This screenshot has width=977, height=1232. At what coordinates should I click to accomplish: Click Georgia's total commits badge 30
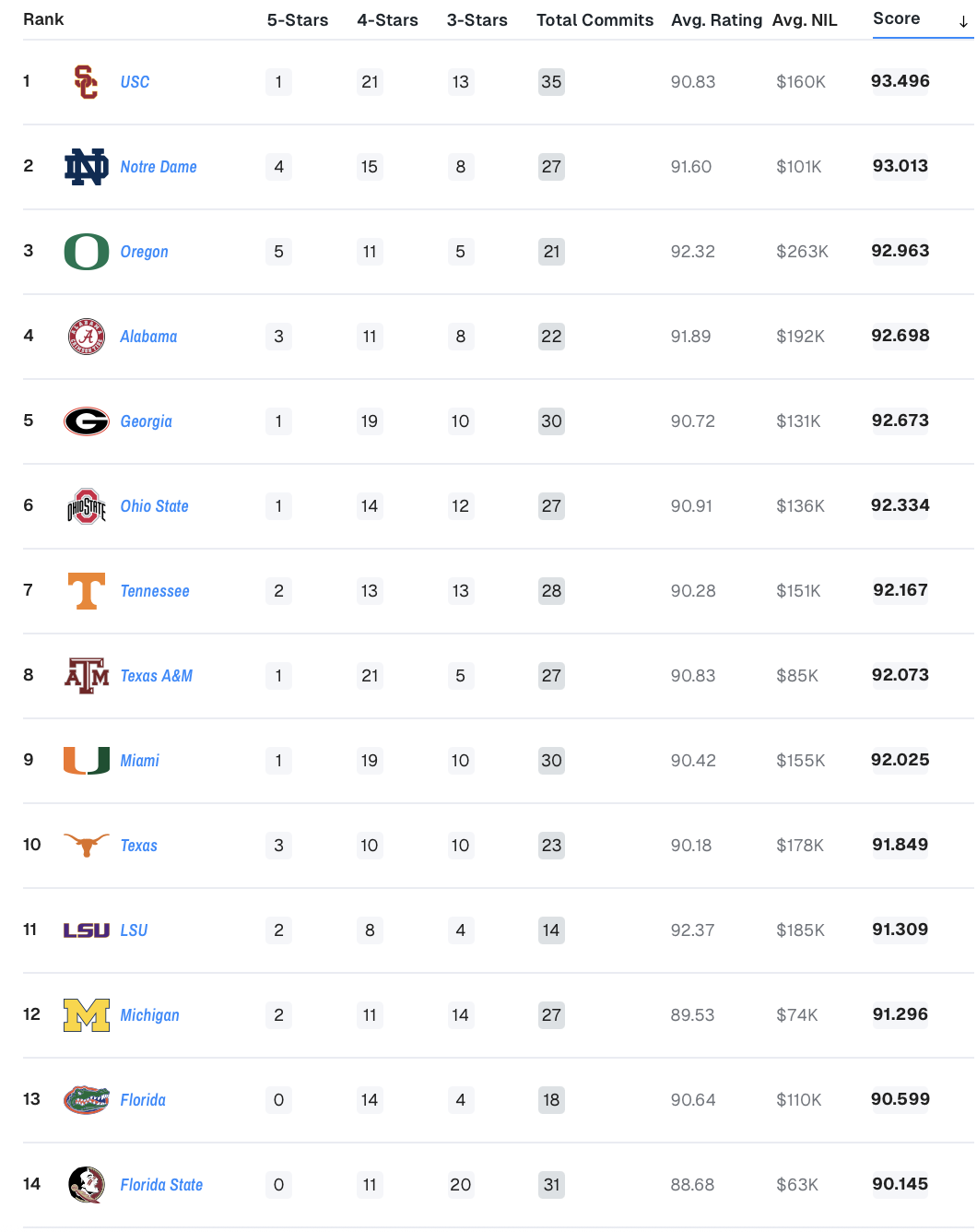coord(551,421)
